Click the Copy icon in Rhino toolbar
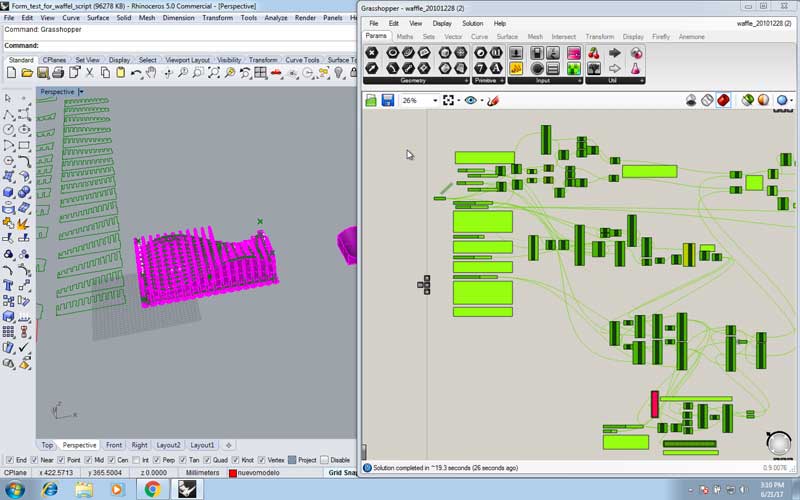The image size is (800, 500). [x=105, y=73]
